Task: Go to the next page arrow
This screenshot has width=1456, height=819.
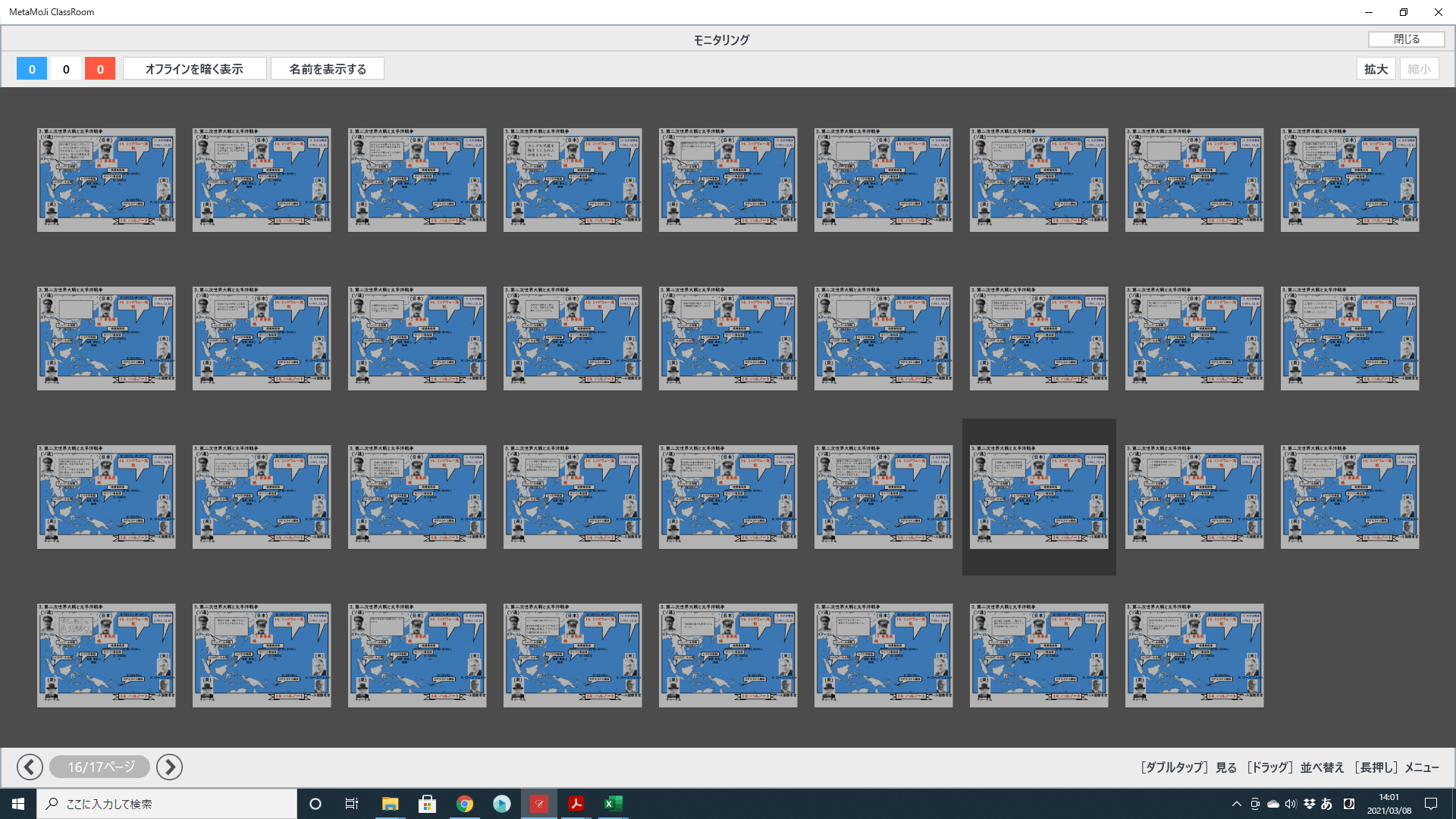Action: pyautogui.click(x=169, y=767)
